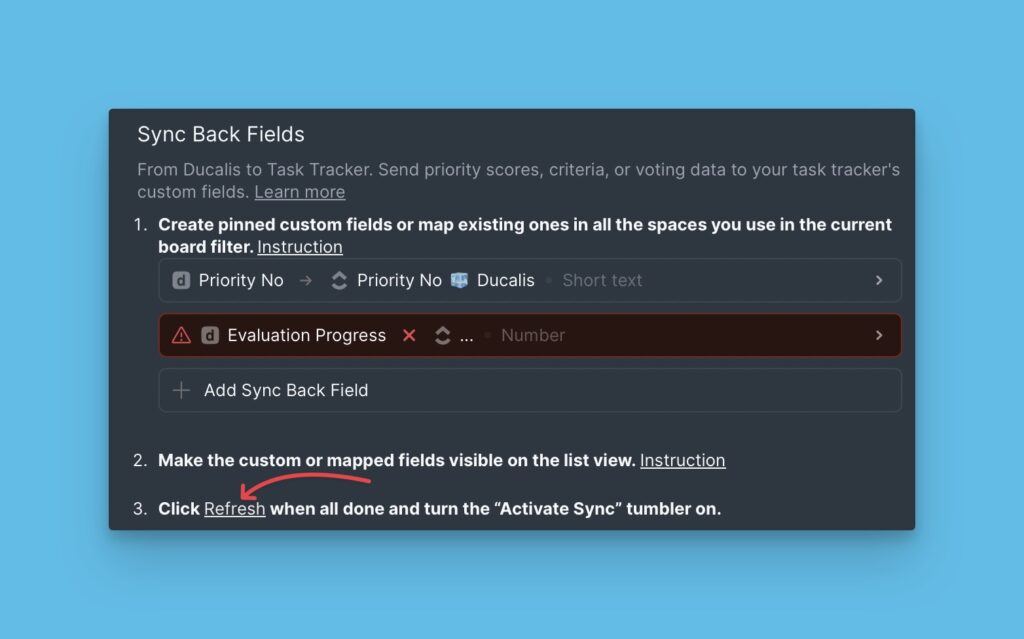Open the Learn more link
Viewport: 1024px width, 639px height.
coord(299,191)
